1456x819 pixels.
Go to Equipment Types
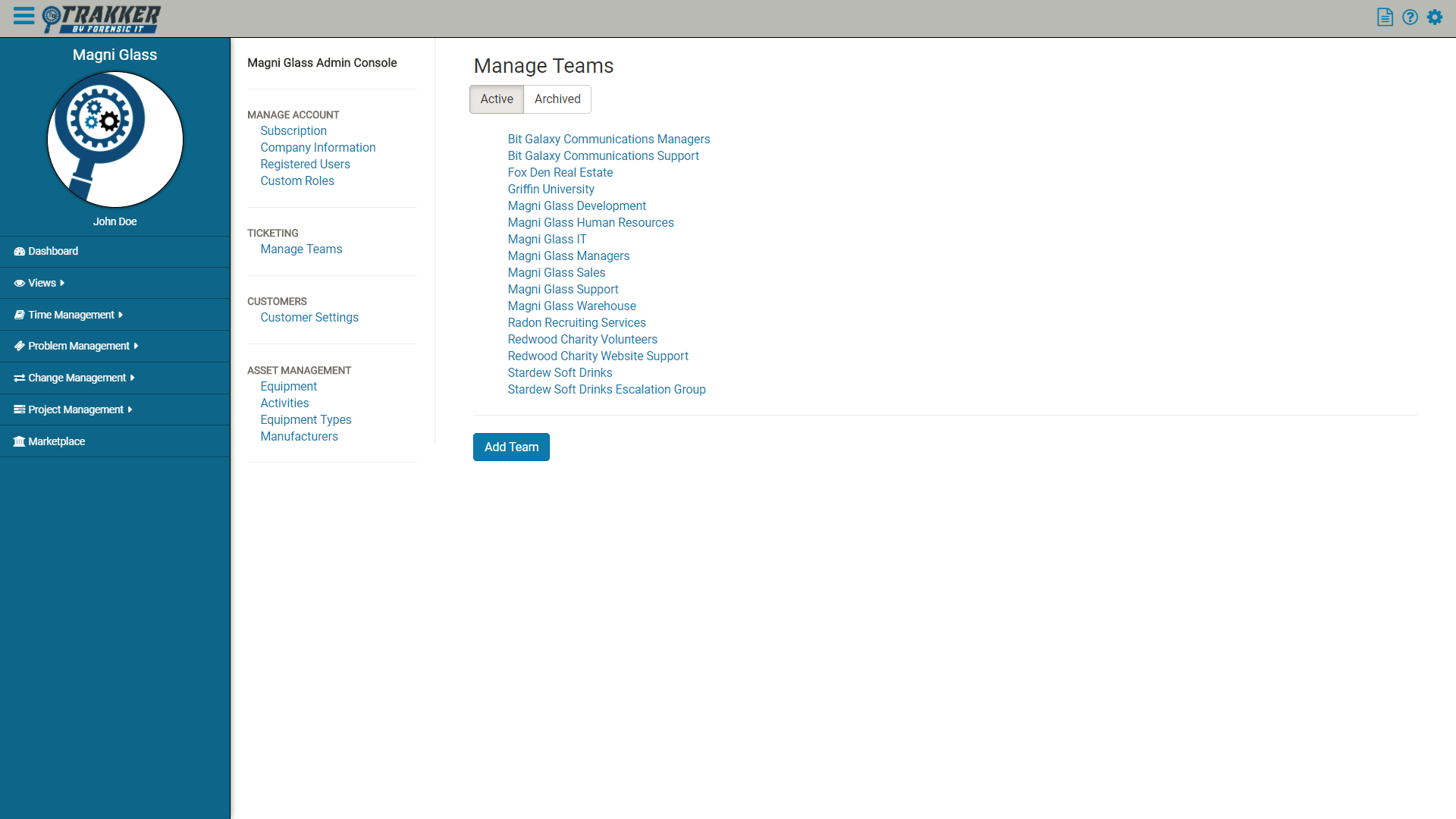pos(306,420)
